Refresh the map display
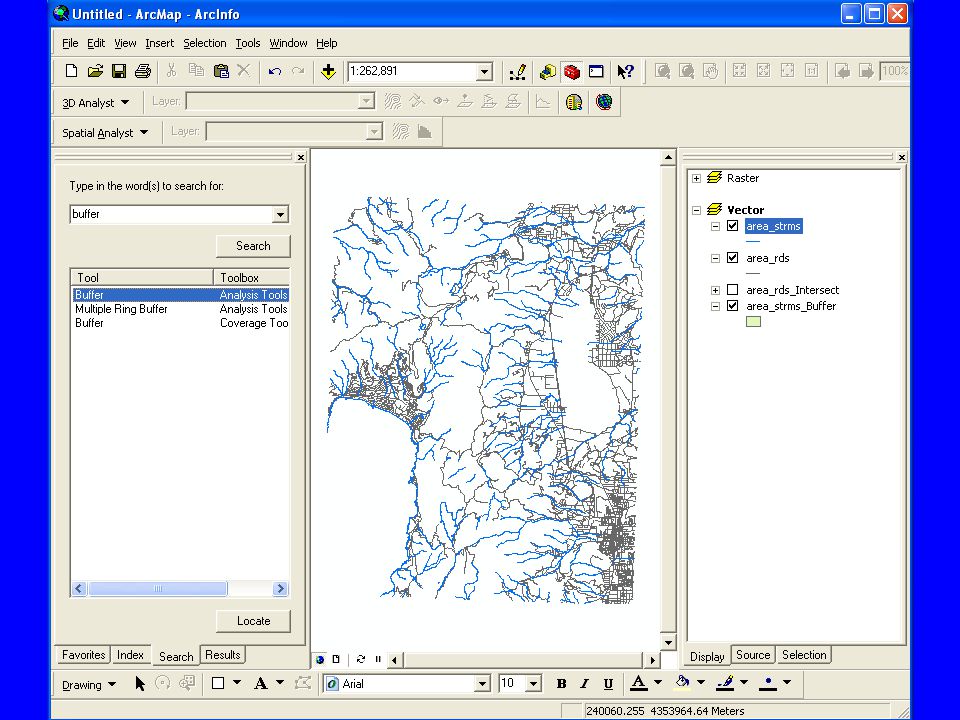The height and width of the screenshot is (720, 960). [361, 659]
